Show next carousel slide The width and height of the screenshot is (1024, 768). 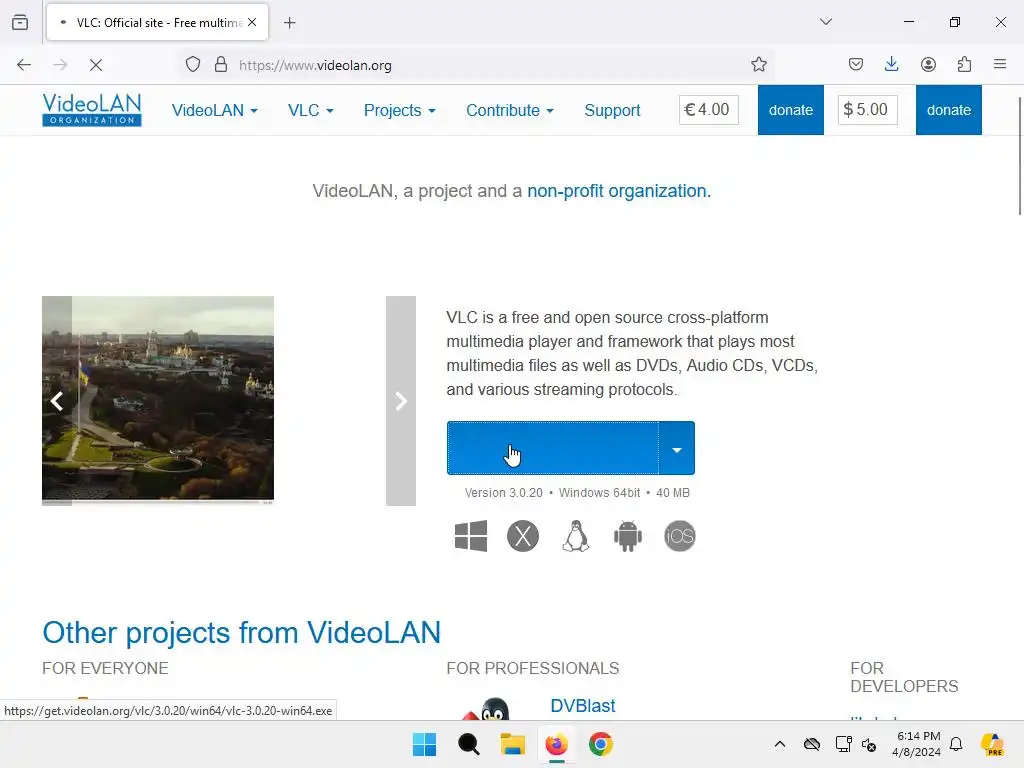pos(401,401)
